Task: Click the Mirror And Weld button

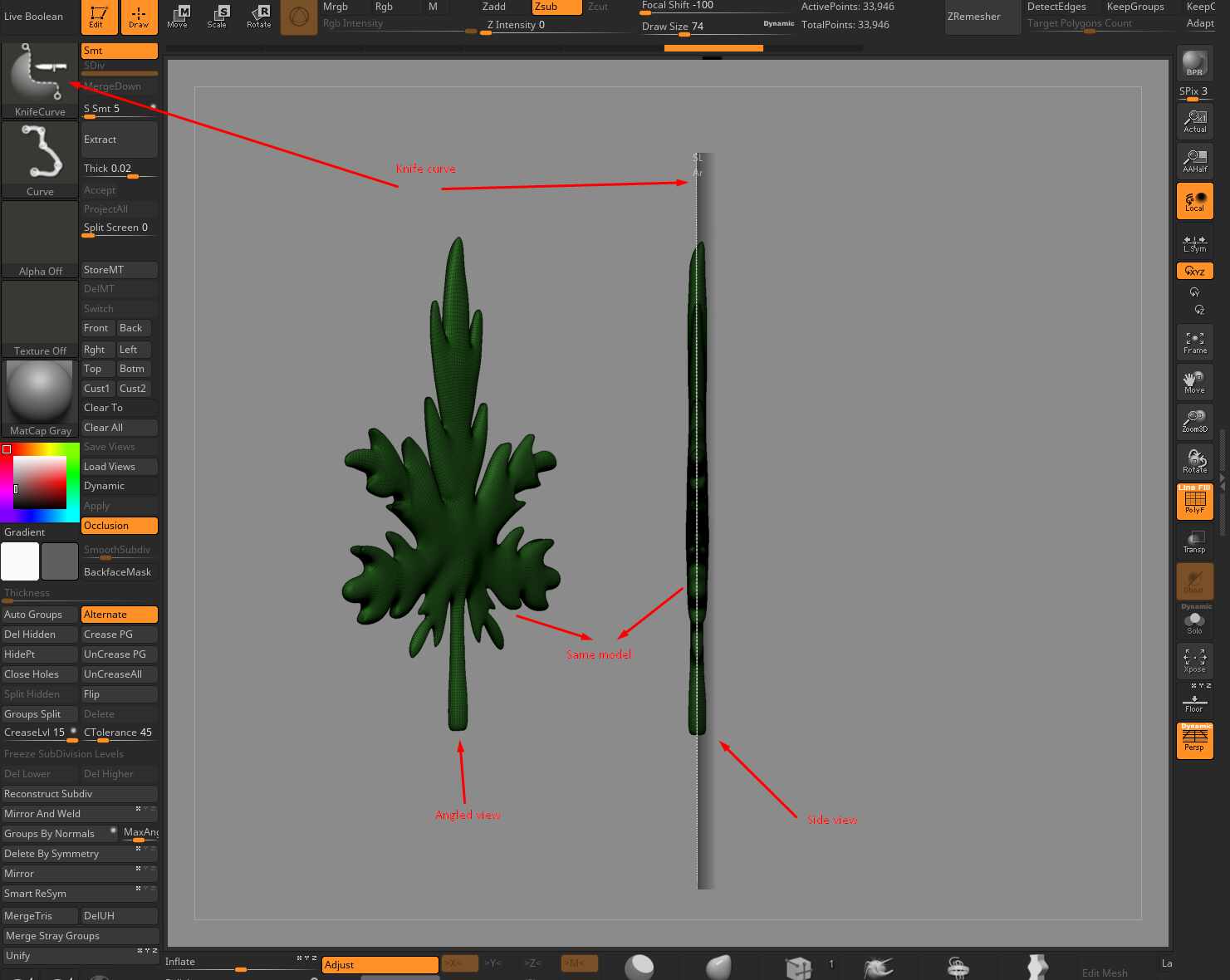Action: point(68,814)
